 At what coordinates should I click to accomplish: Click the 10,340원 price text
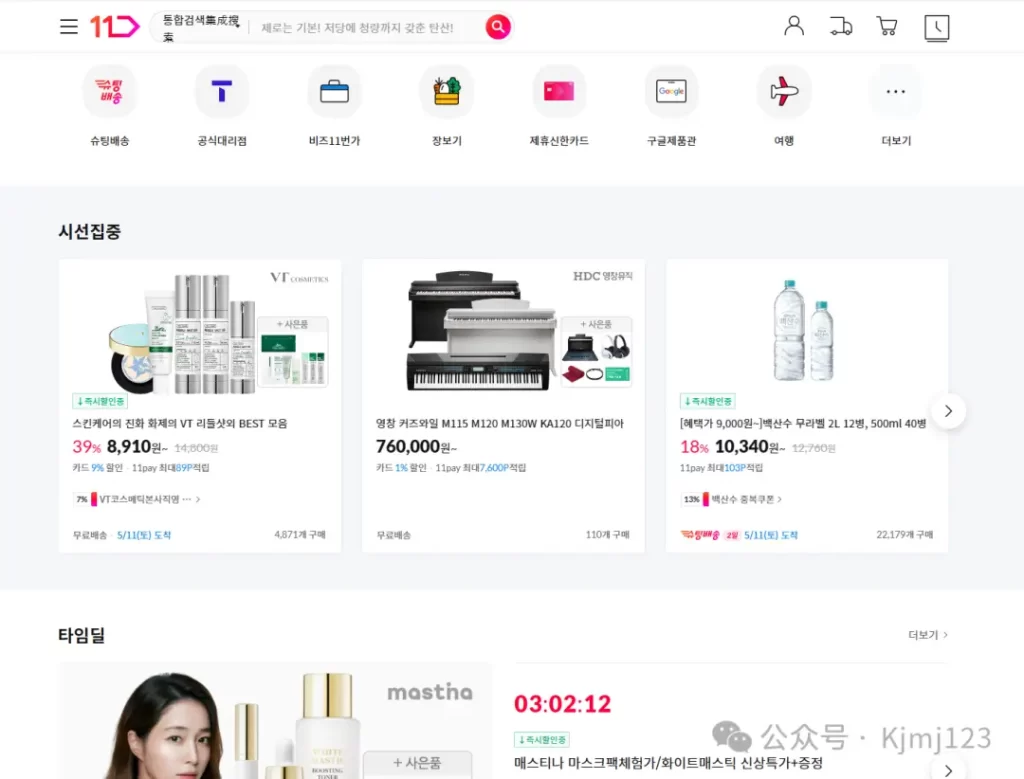coord(750,447)
